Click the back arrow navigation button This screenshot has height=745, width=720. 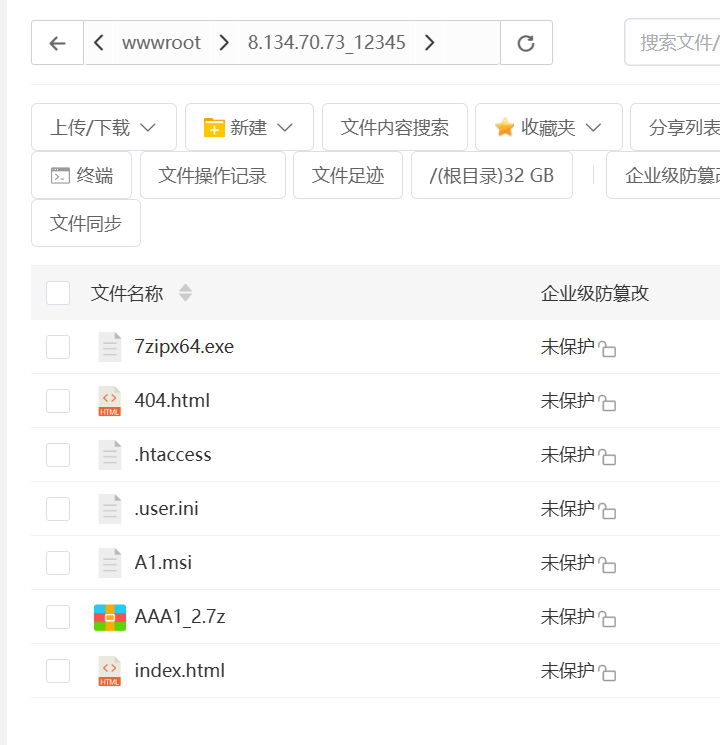pos(57,43)
